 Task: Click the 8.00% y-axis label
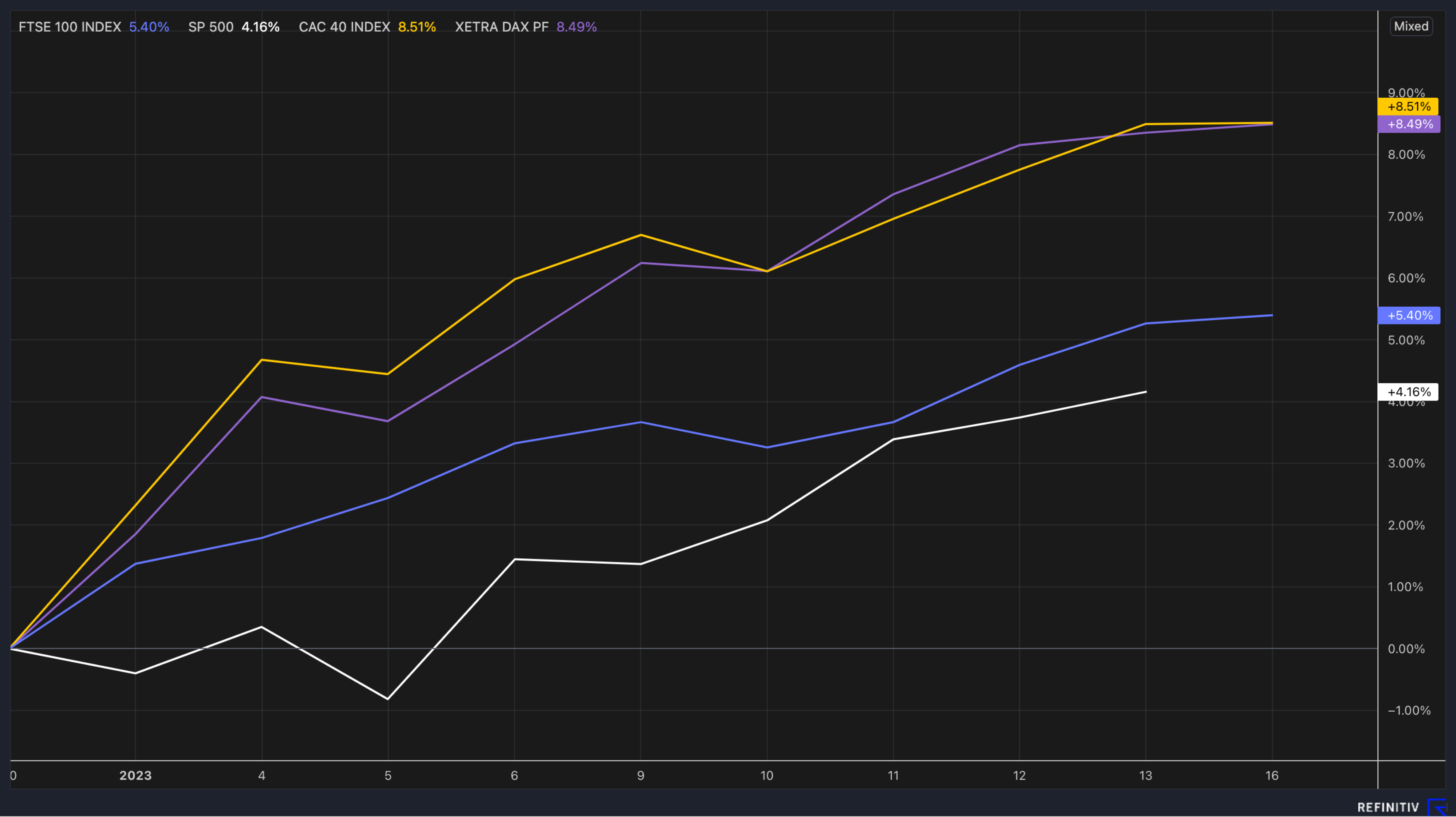(x=1406, y=155)
